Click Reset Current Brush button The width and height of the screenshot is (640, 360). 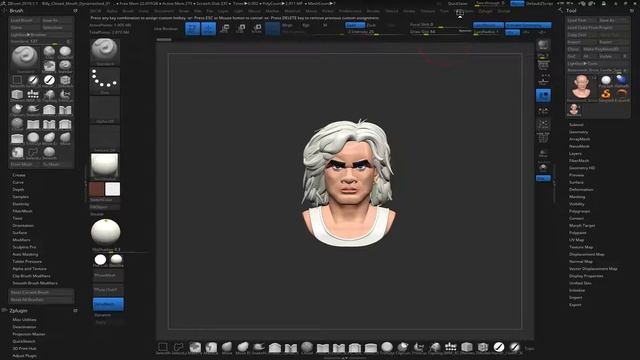(41, 292)
